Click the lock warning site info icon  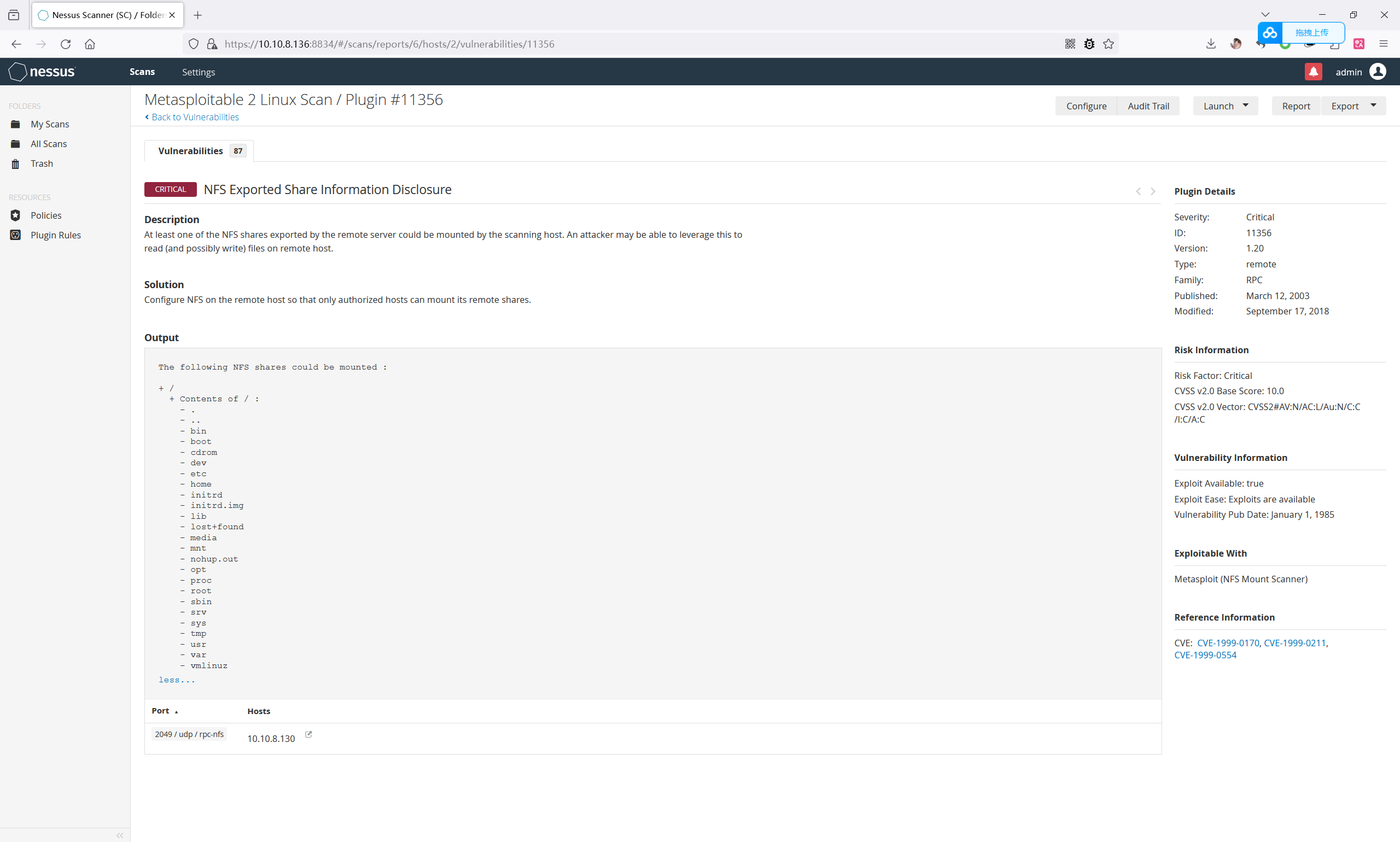(212, 44)
